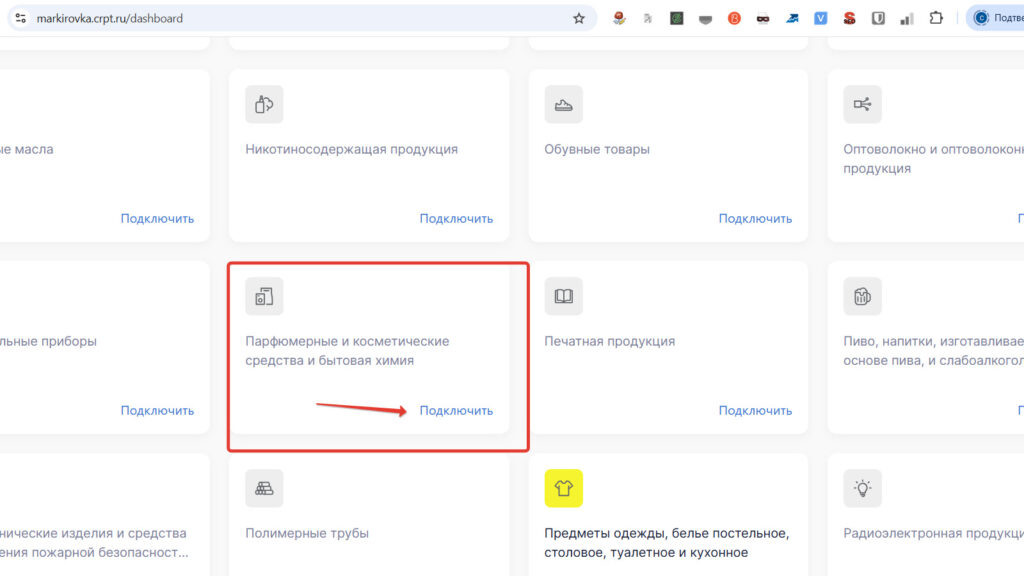
Task: Click the Подтве profile chip at top right
Action: 996,17
